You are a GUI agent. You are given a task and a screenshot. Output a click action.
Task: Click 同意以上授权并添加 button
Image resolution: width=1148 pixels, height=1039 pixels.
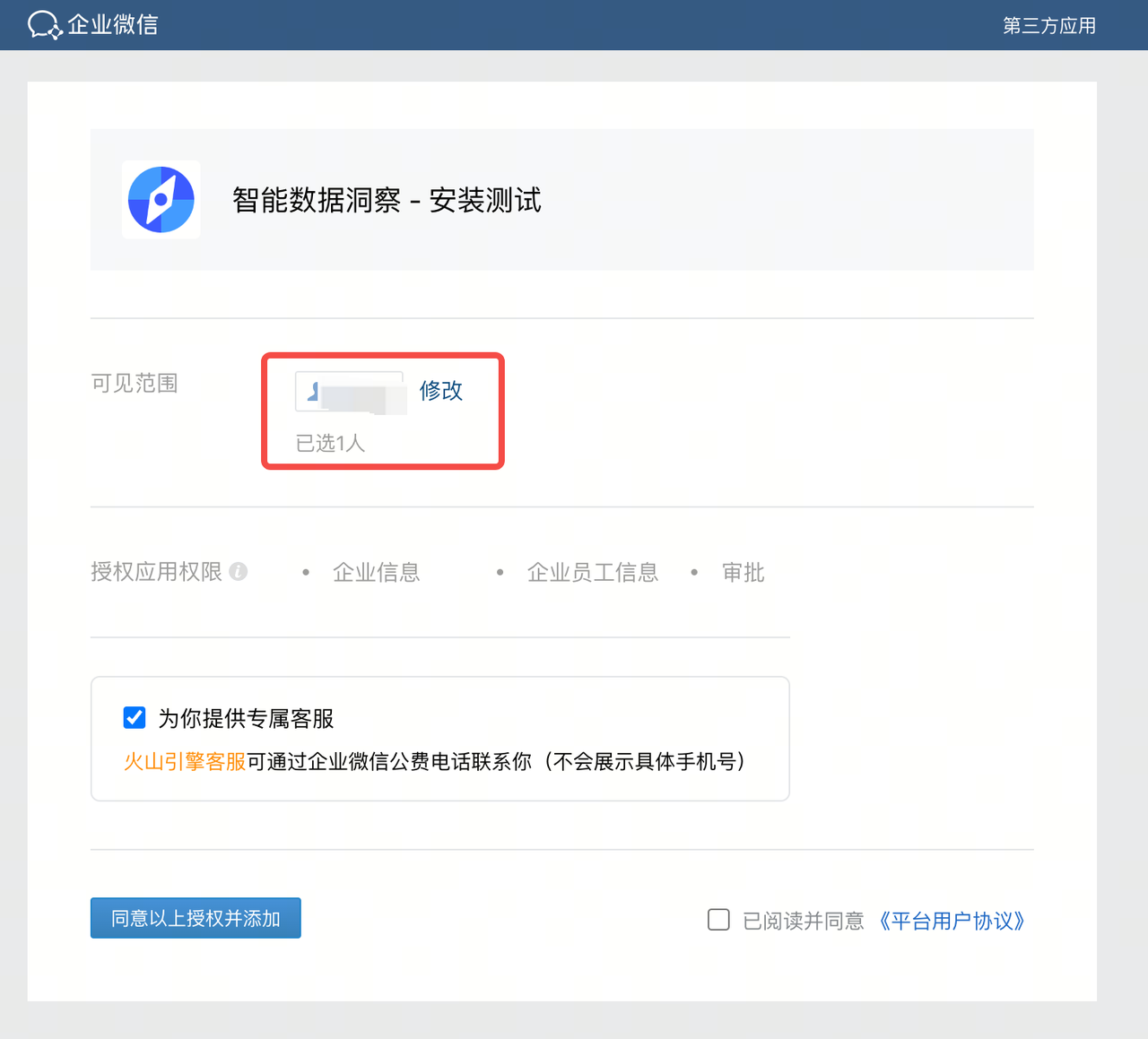click(196, 918)
